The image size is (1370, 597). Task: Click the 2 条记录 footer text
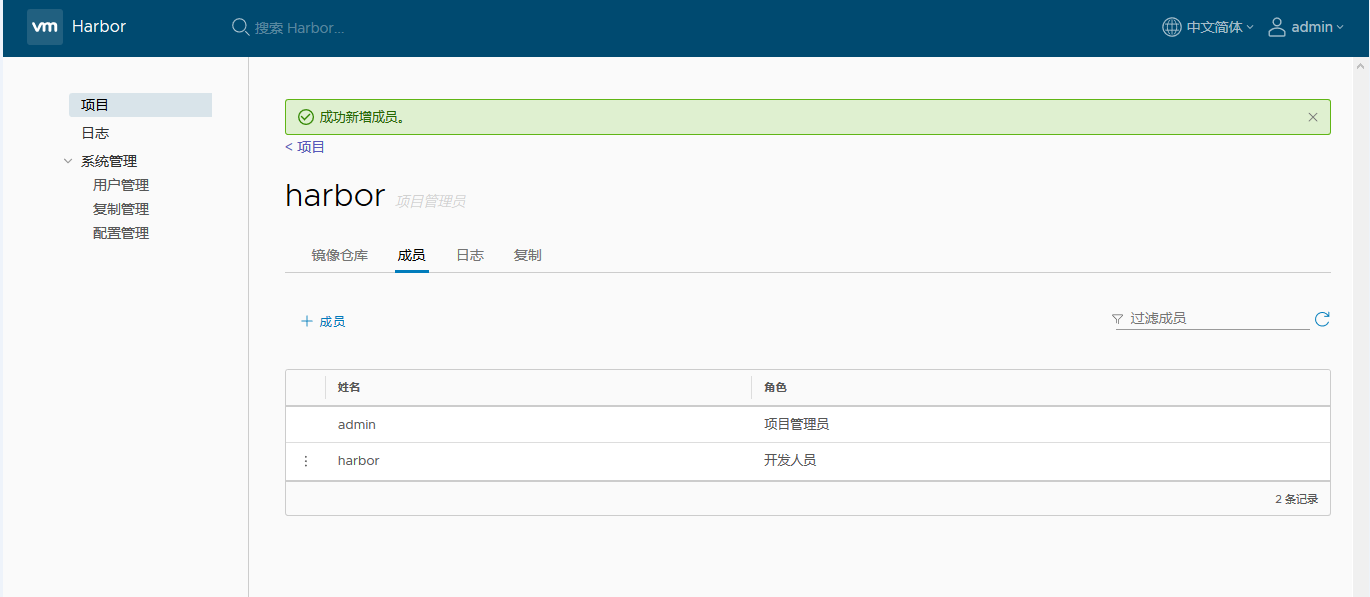(x=1296, y=499)
